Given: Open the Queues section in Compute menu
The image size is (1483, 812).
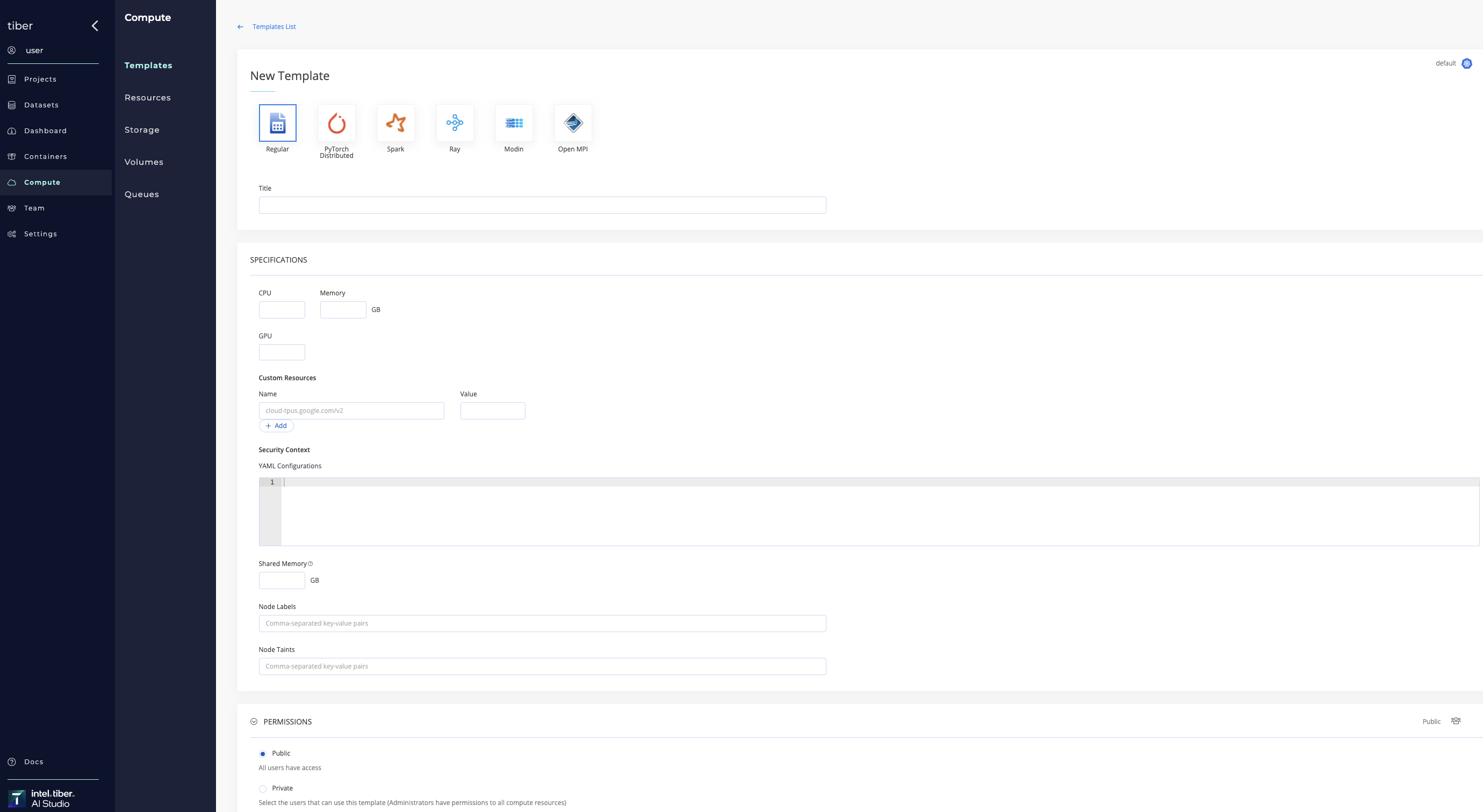Looking at the screenshot, I should [x=142, y=194].
